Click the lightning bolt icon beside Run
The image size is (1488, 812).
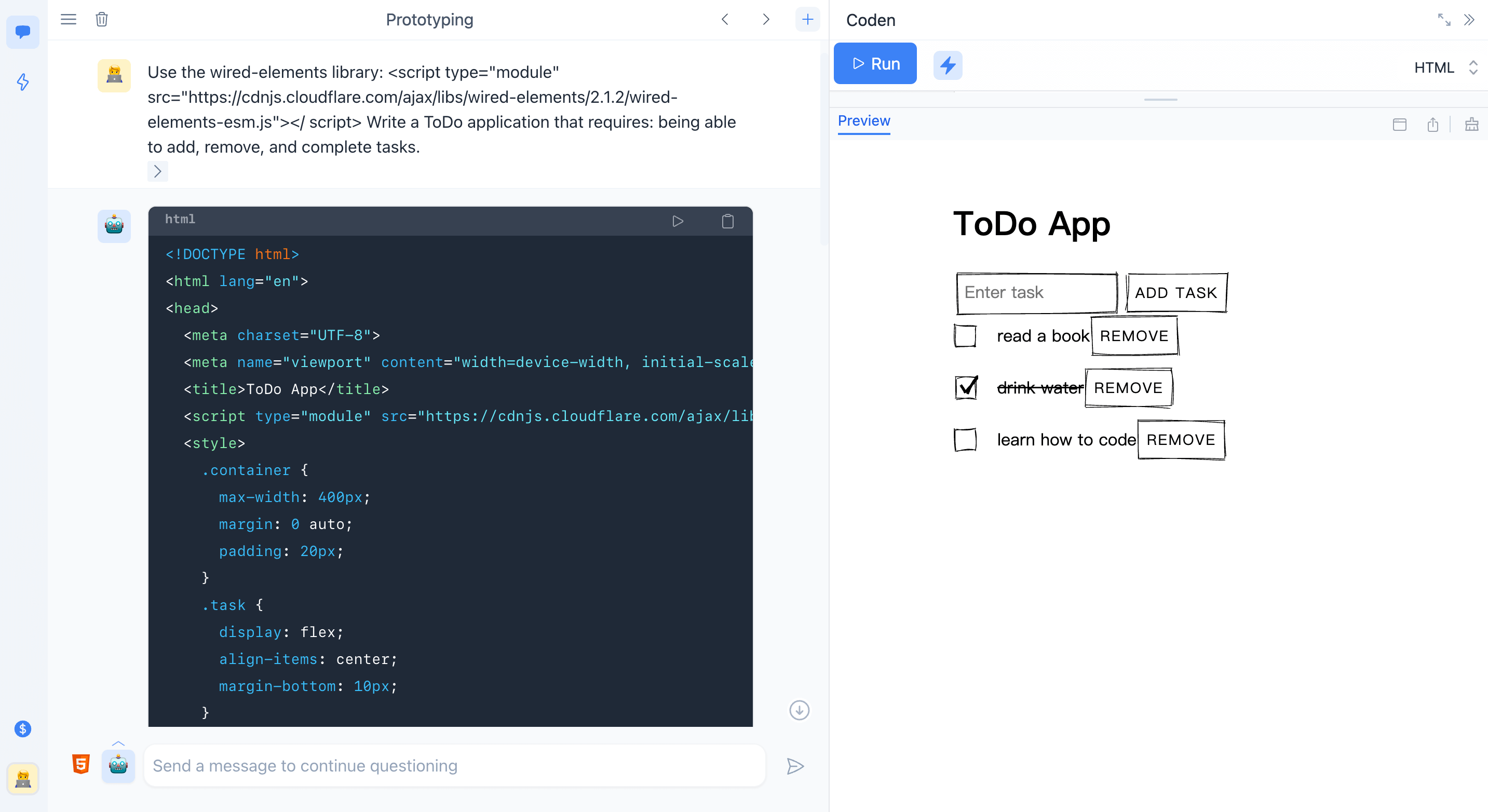tap(948, 65)
